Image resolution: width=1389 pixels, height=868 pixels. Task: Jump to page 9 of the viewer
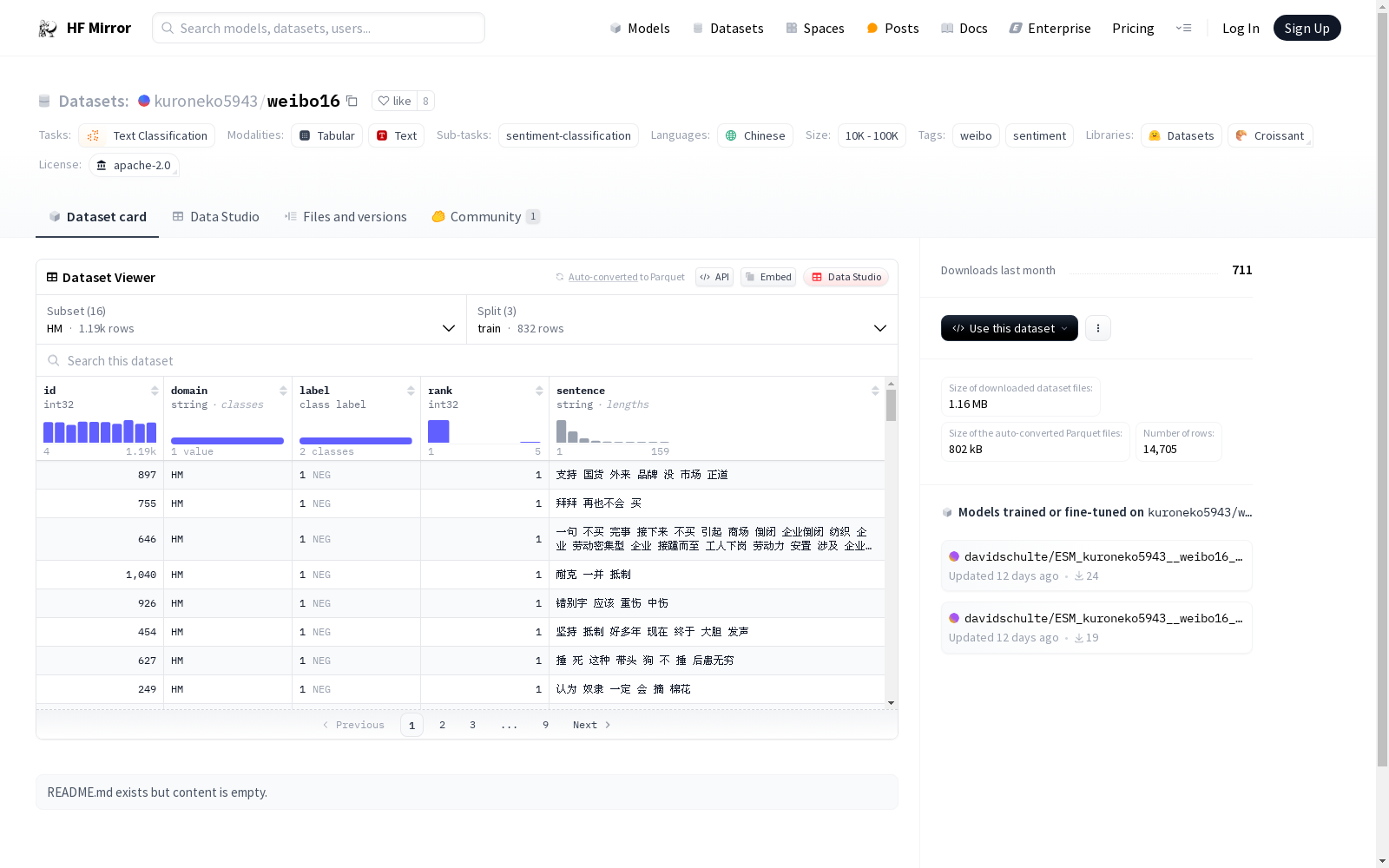tap(545, 725)
